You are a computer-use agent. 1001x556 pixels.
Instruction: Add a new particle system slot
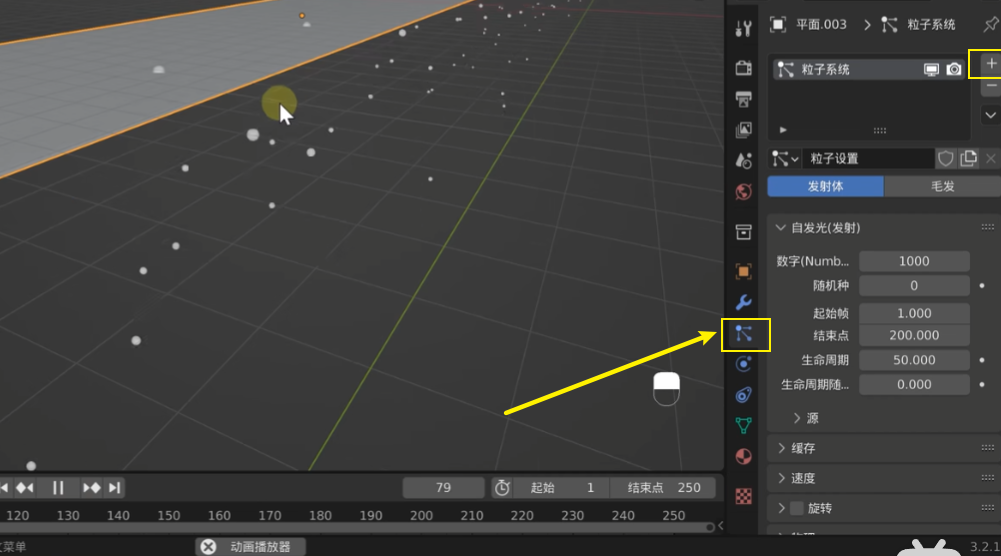click(x=991, y=63)
